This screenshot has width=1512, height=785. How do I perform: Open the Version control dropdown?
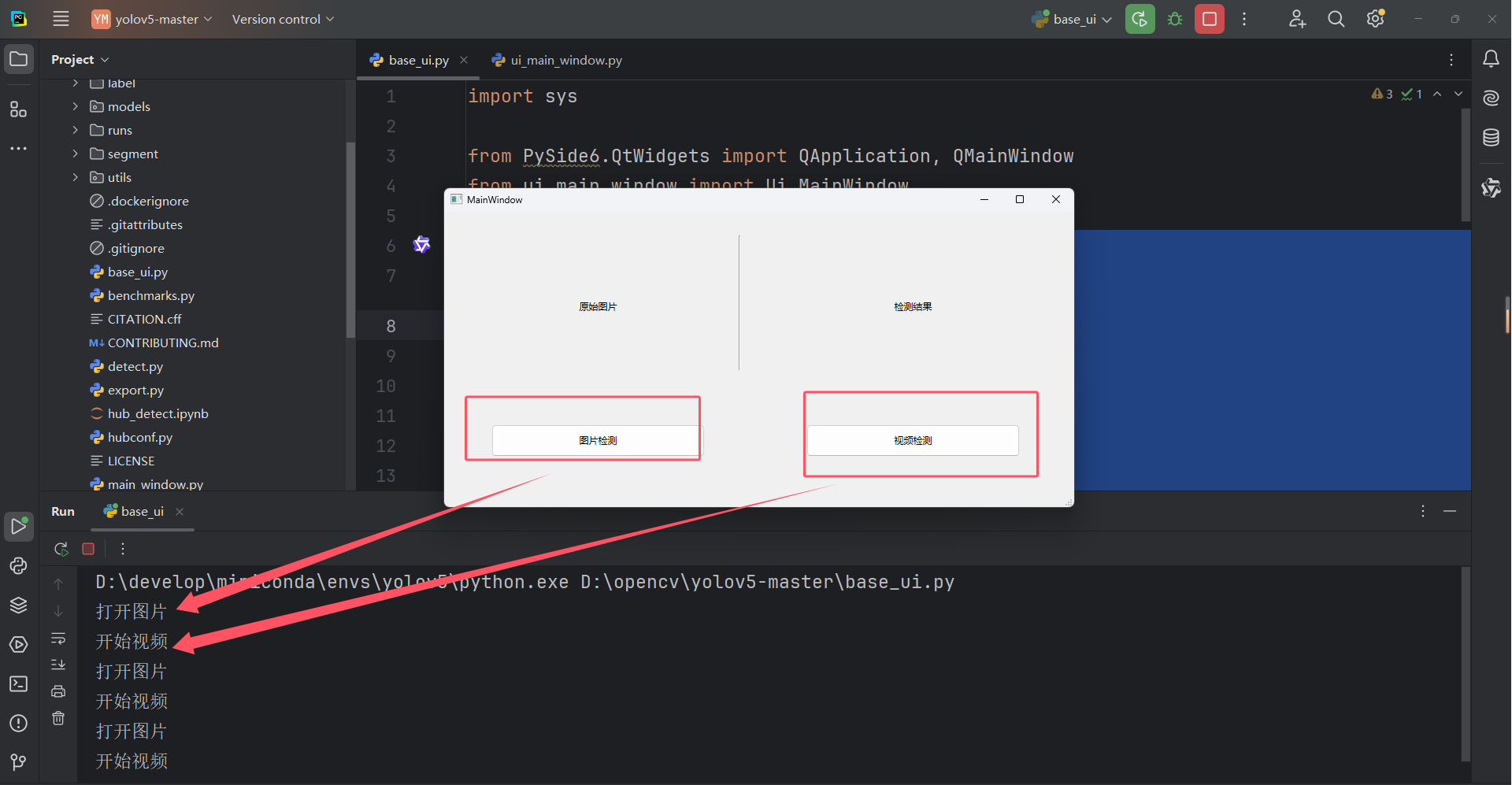tap(281, 18)
